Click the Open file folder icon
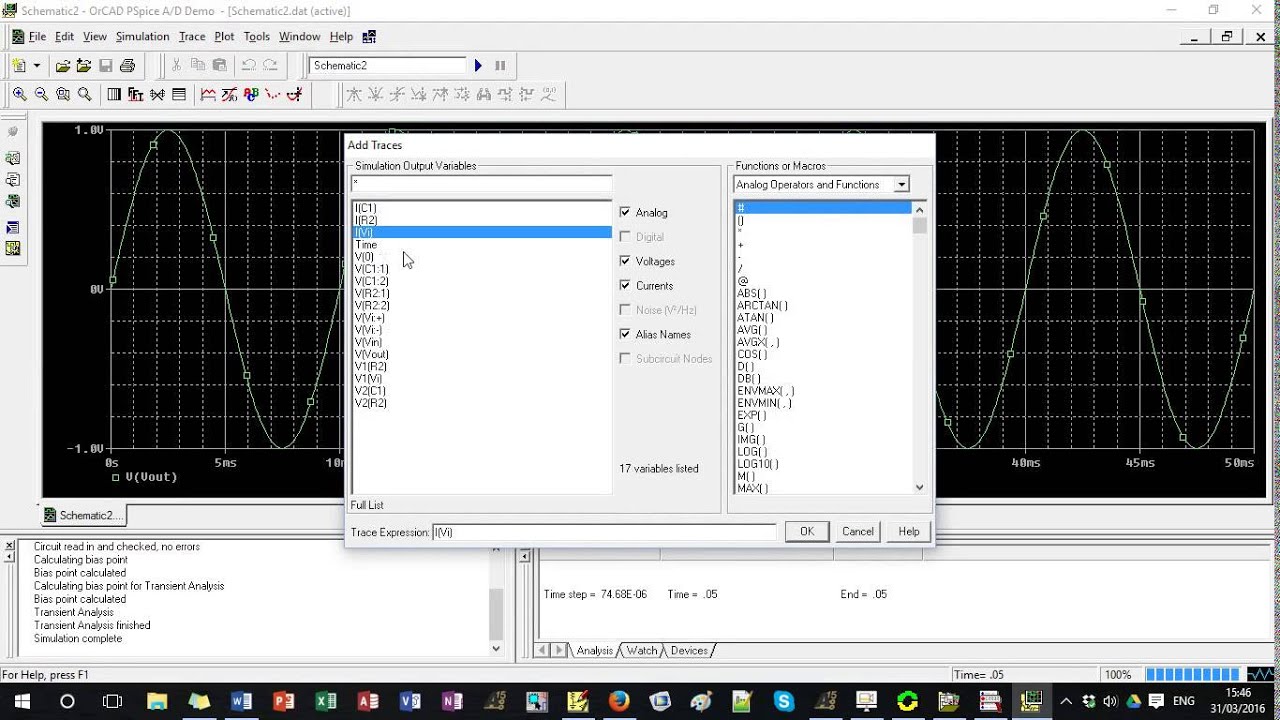This screenshot has height=720, width=1280. pos(63,66)
